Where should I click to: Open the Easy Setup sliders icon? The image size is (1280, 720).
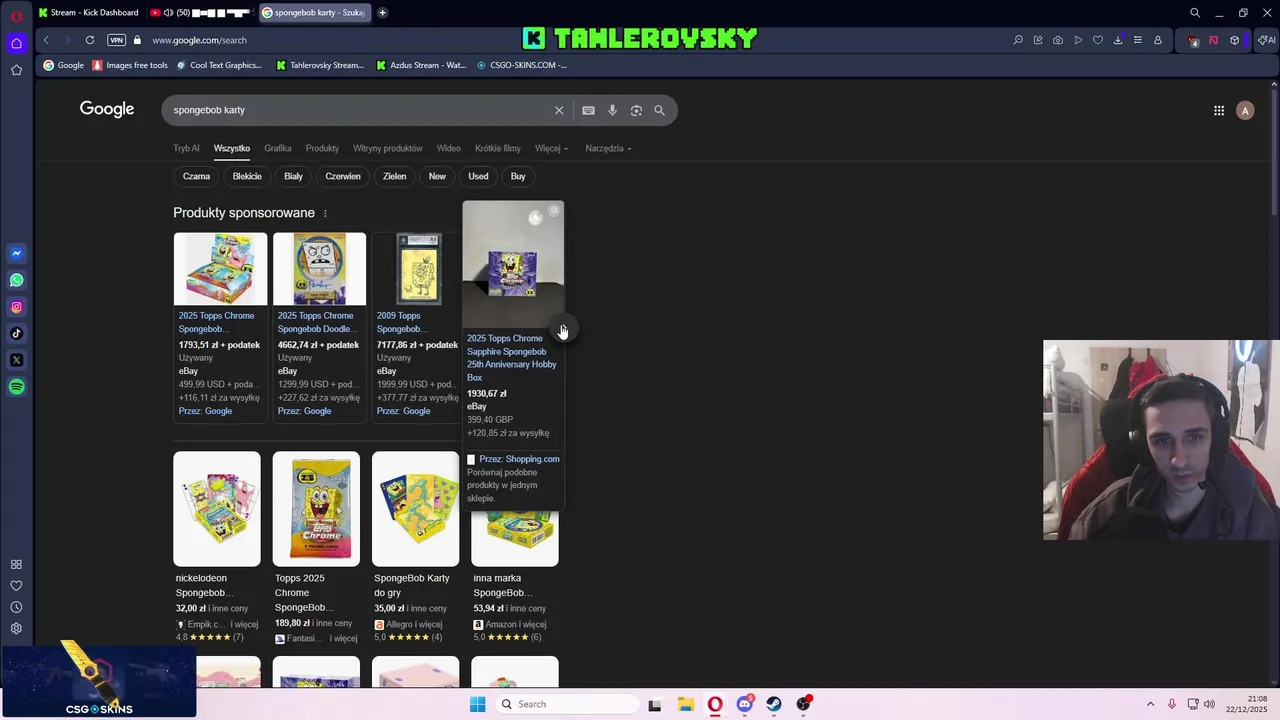click(x=1138, y=40)
